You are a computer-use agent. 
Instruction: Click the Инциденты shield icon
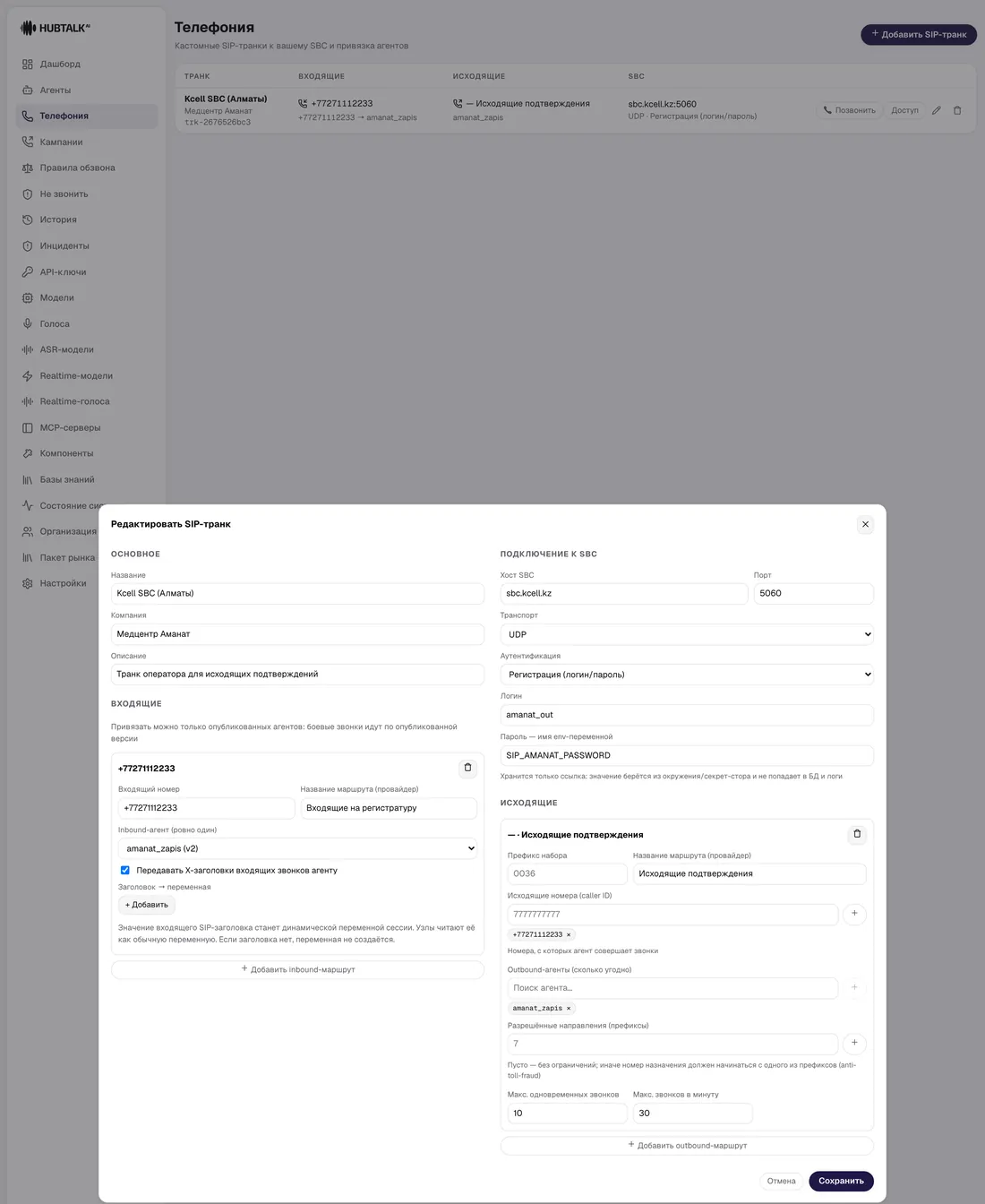point(28,246)
